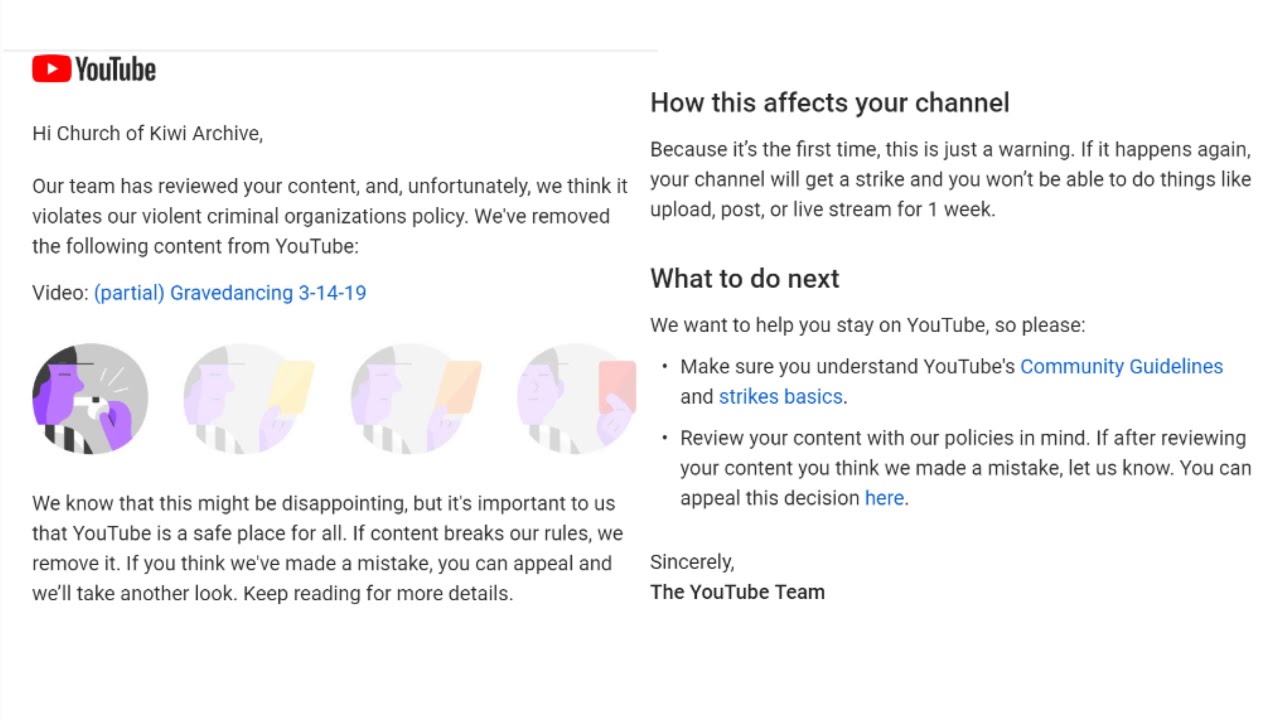Click the paragraph starting 'Because it's the first time'

(x=951, y=179)
